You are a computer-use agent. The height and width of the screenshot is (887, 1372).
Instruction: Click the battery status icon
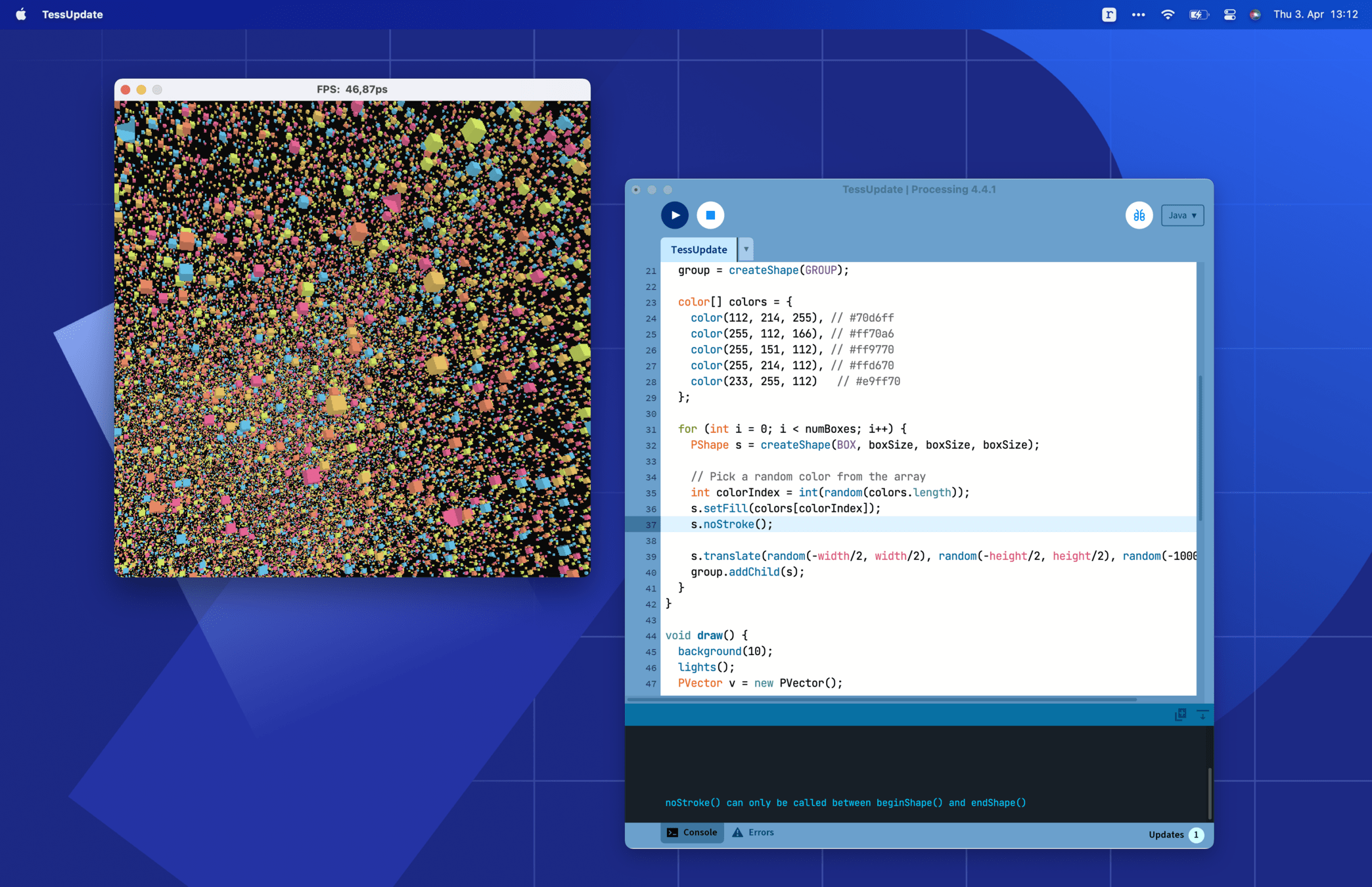1198,14
